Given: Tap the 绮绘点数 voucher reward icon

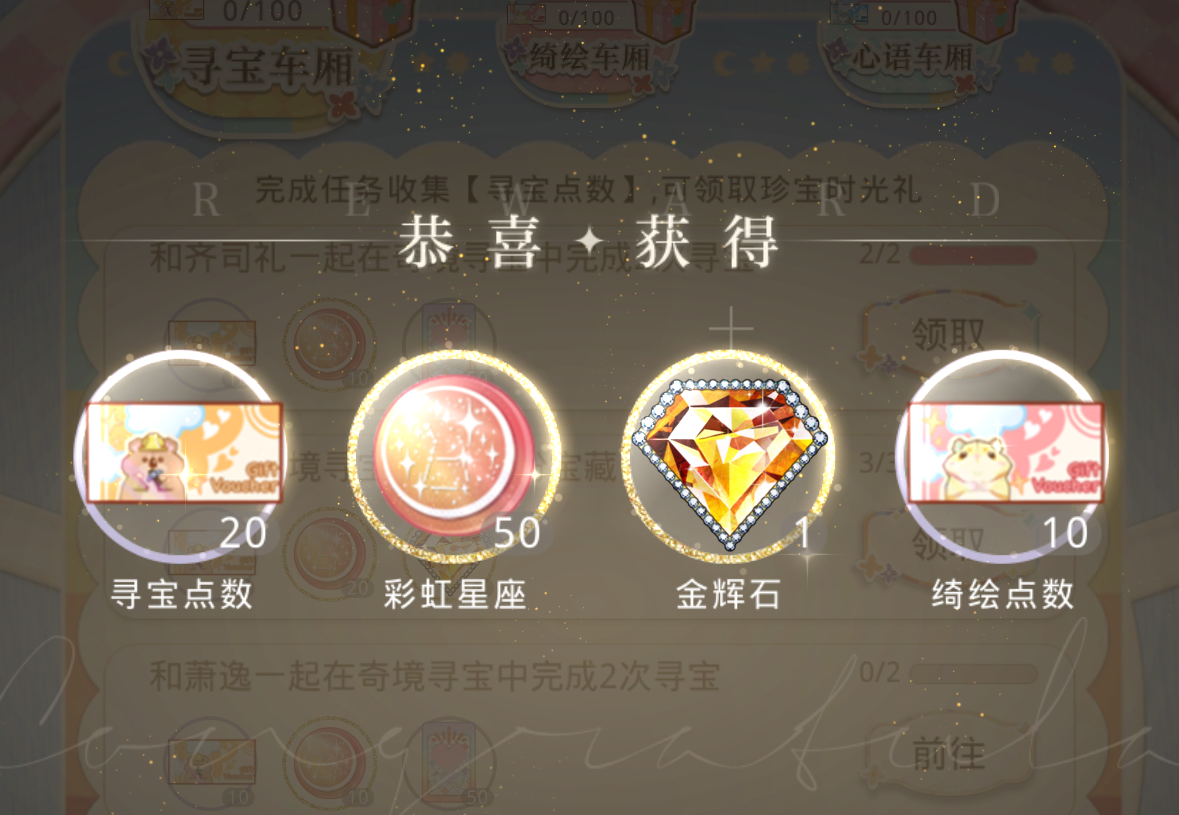Looking at the screenshot, I should pyautogui.click(x=1002, y=456).
